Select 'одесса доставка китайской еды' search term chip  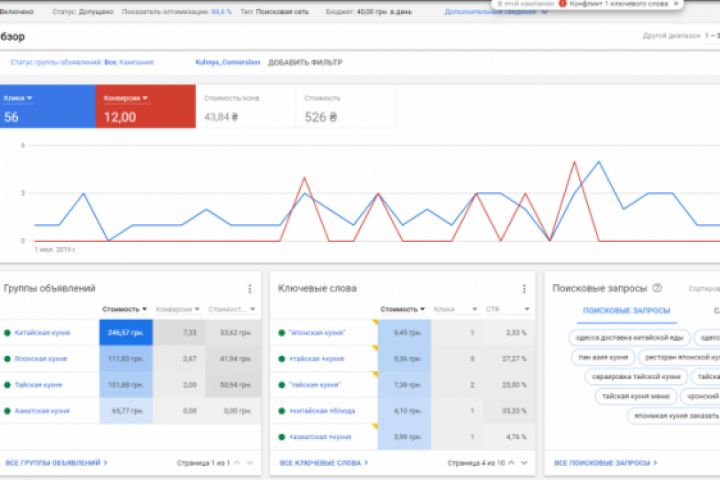pos(630,338)
